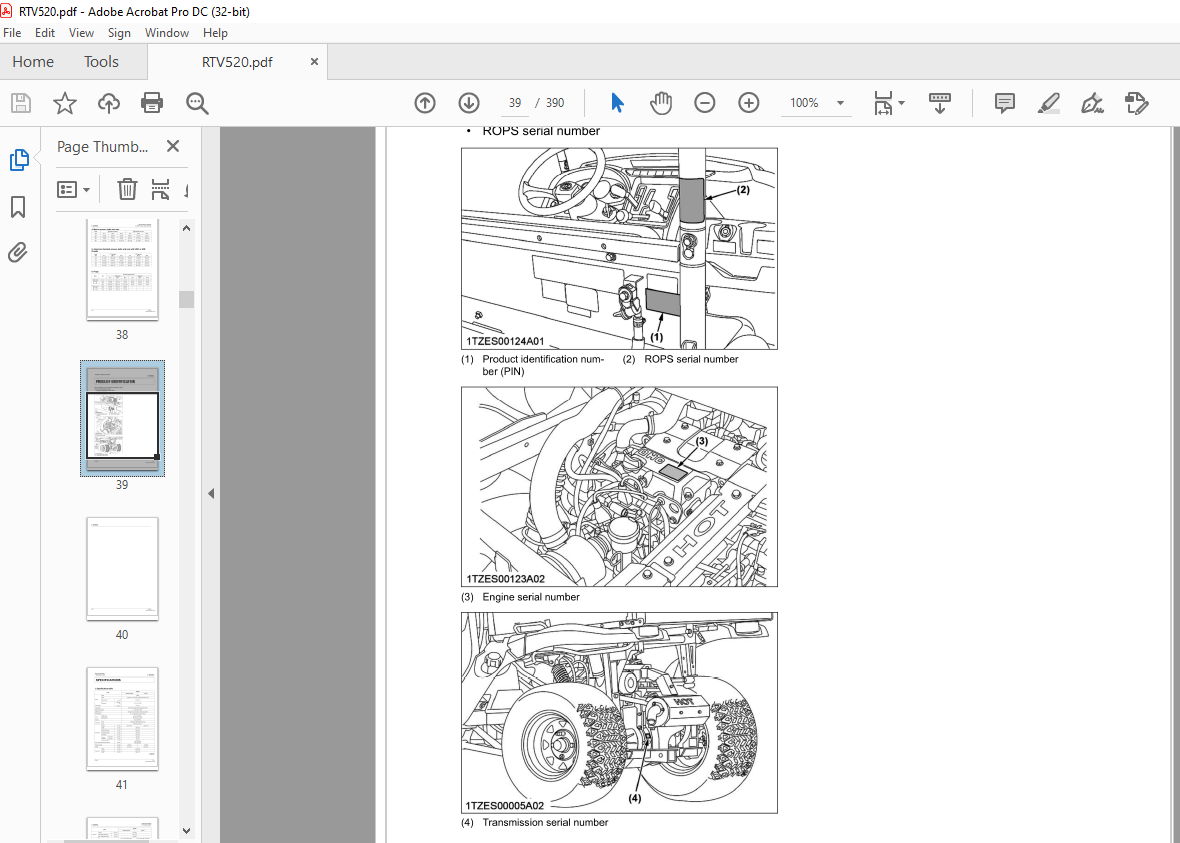Close the RTV520.pdf tab
The height and width of the screenshot is (843, 1180).
click(315, 62)
